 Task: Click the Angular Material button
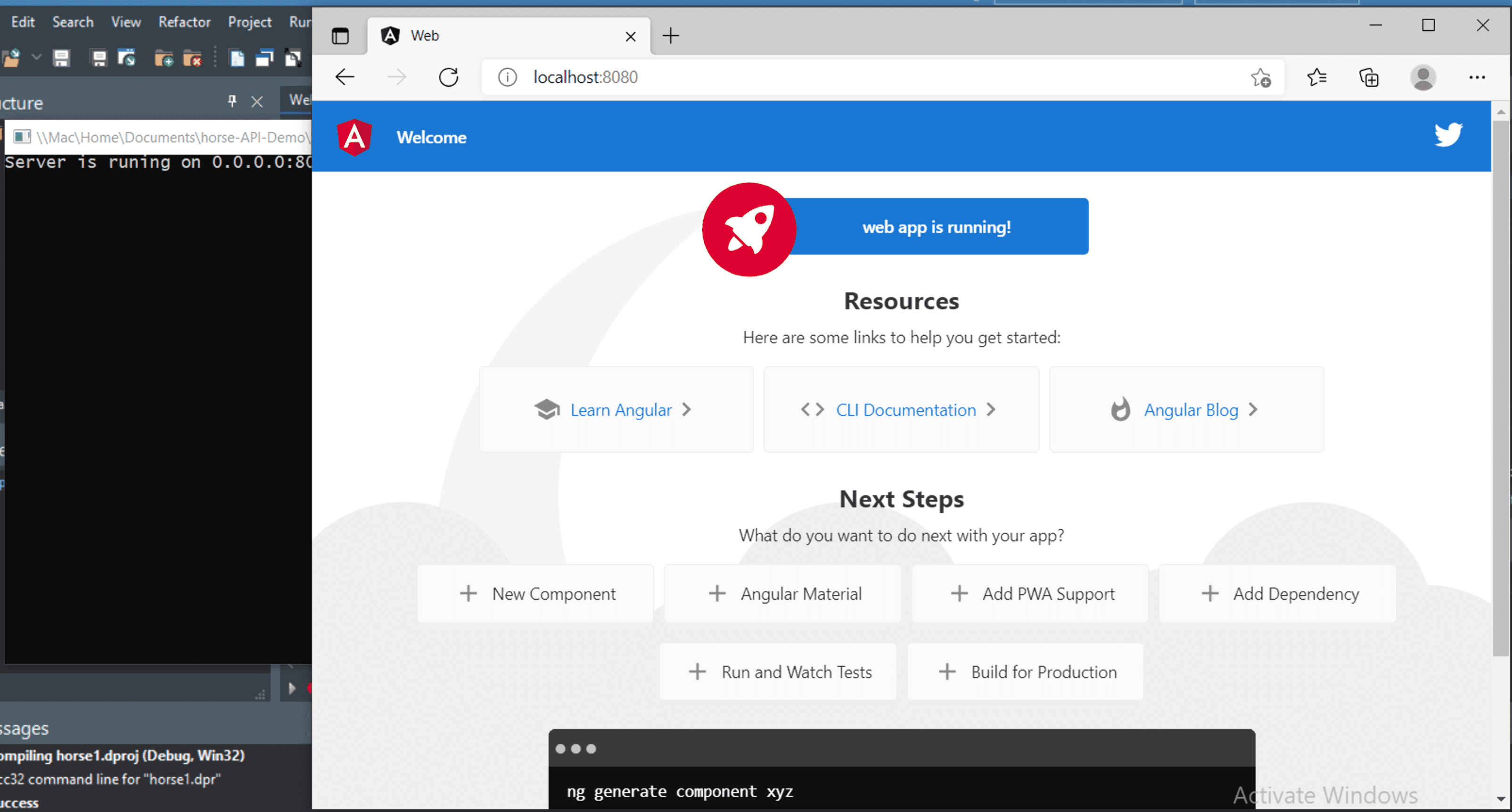click(782, 594)
